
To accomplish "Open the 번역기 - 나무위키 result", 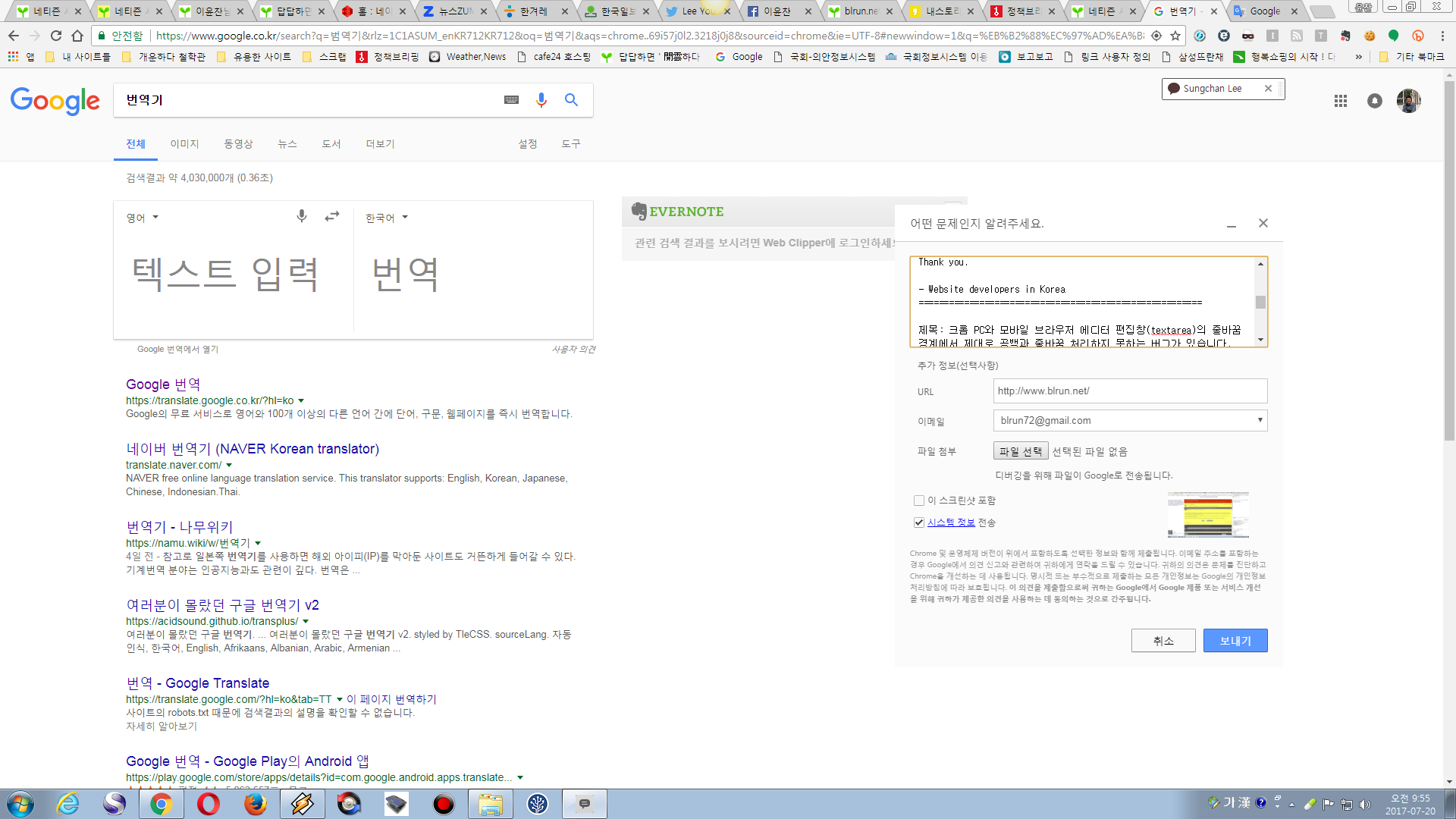I will coord(180,527).
